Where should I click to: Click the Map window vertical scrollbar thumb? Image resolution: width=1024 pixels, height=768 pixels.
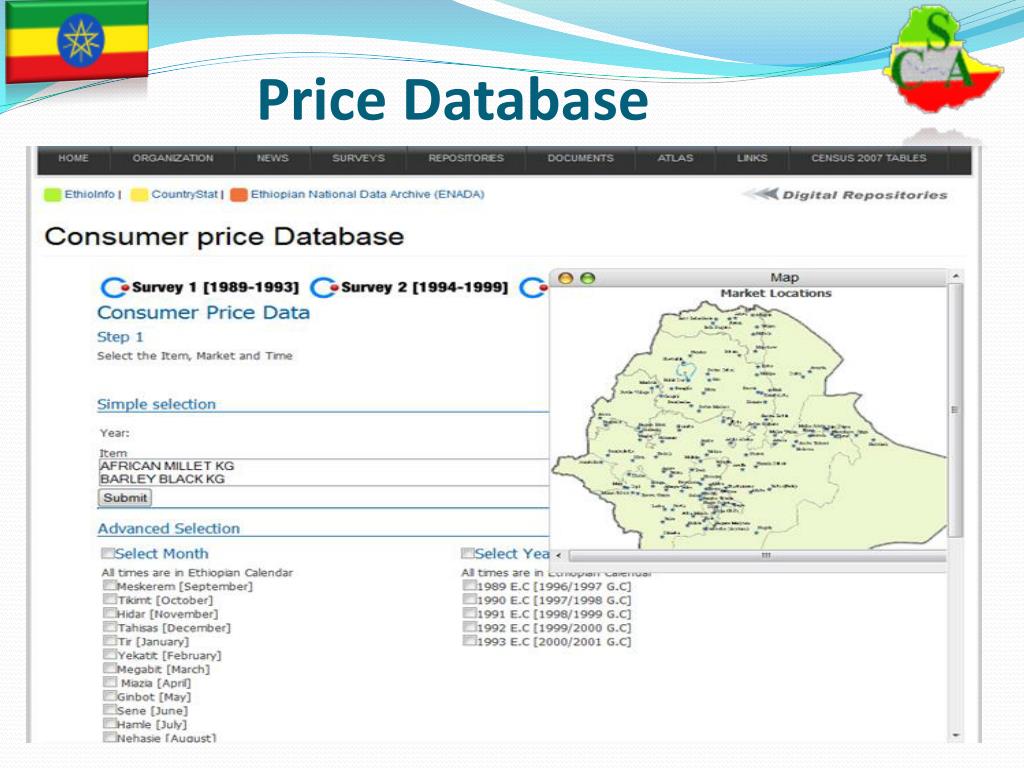[954, 410]
